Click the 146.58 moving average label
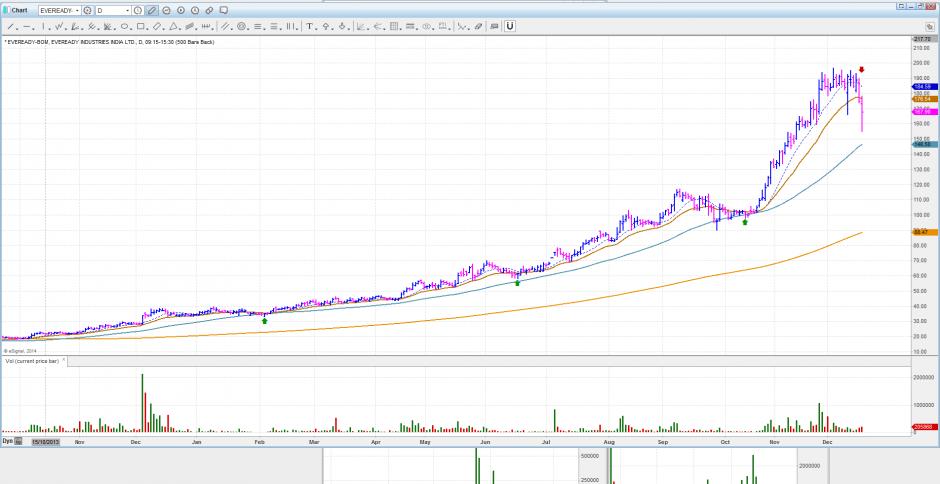Screen dimensions: 940x484 tap(926, 144)
